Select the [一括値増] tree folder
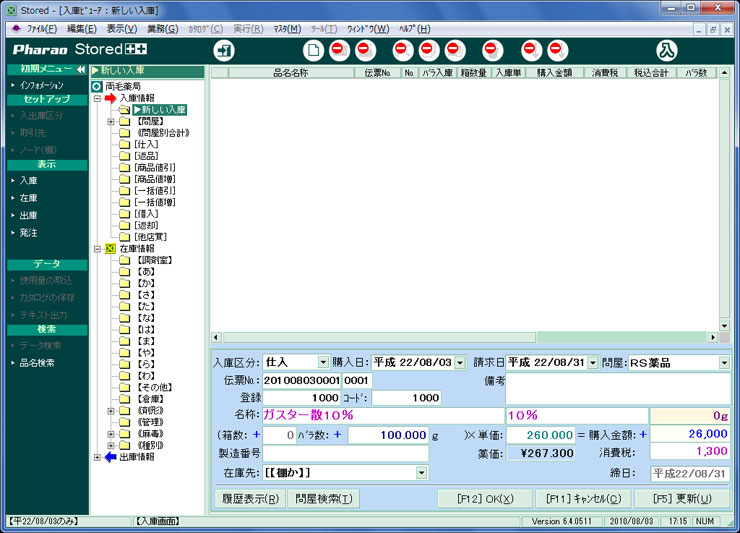 (x=155, y=202)
